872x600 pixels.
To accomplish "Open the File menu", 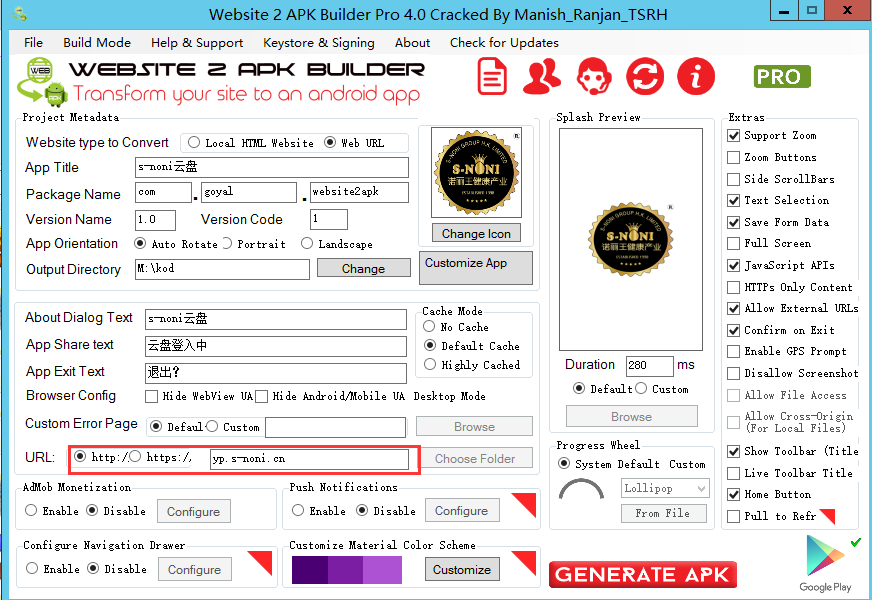I will point(33,42).
